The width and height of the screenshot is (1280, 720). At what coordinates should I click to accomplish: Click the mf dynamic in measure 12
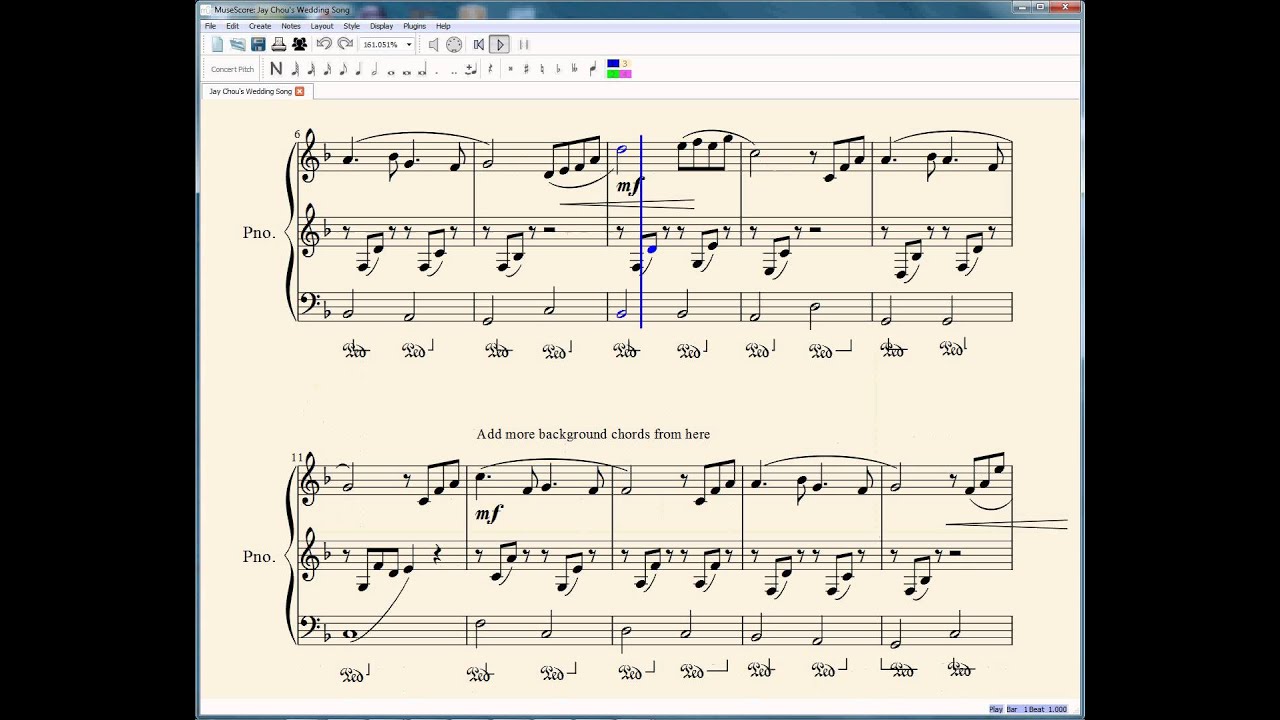(x=488, y=514)
